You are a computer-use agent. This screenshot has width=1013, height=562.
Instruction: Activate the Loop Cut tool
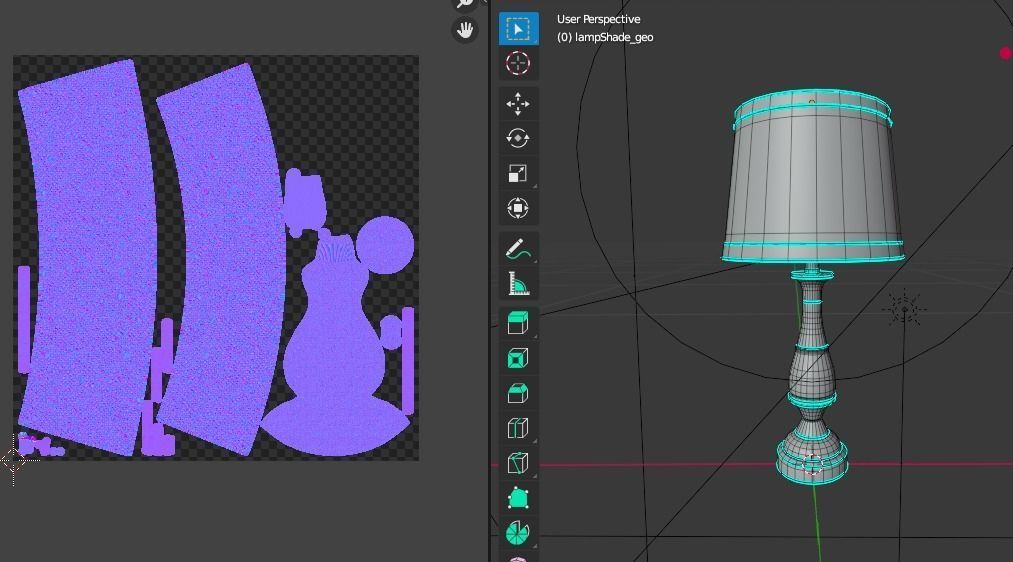tap(518, 428)
